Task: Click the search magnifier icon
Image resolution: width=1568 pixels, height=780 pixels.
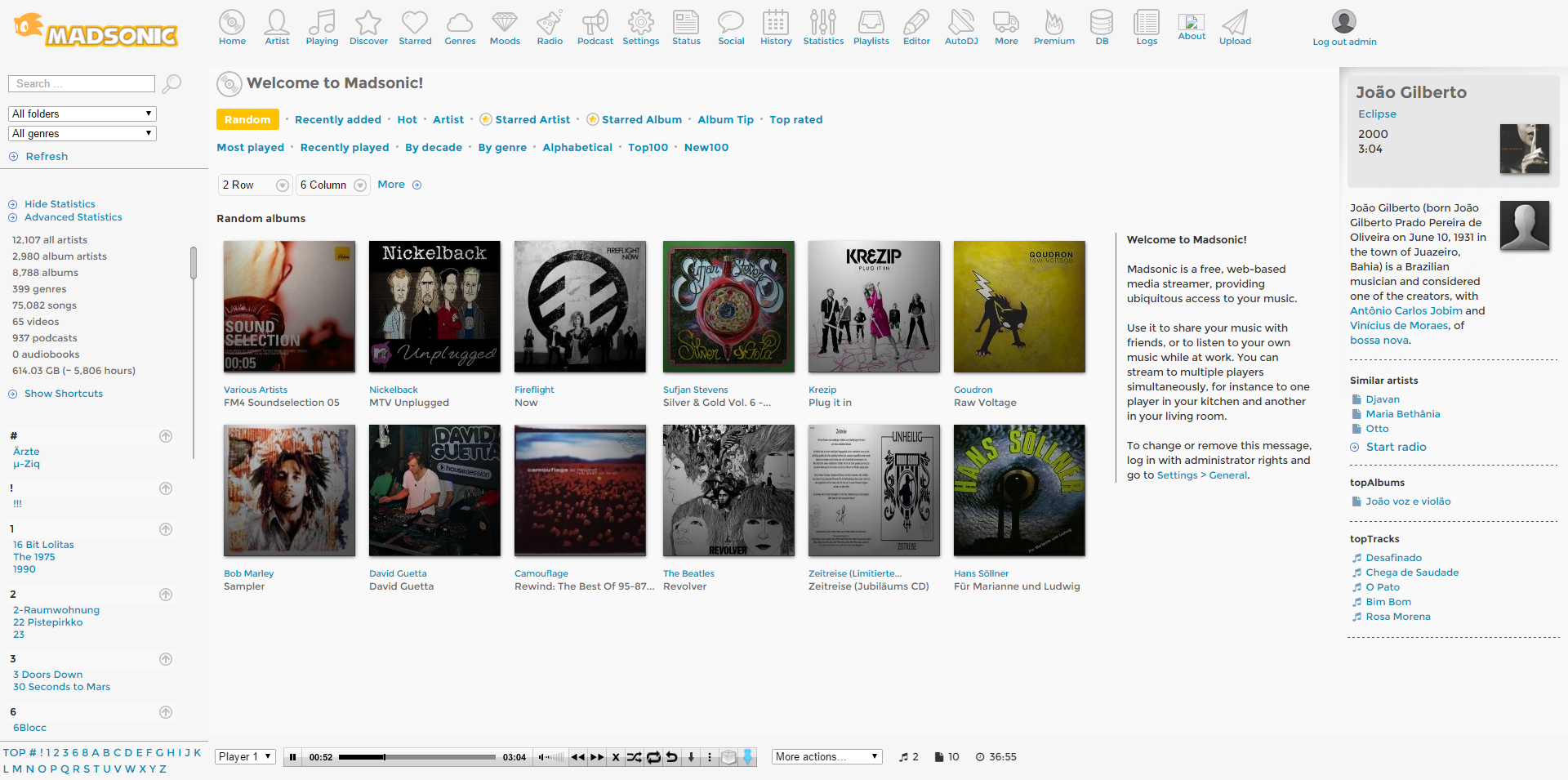Action: [171, 84]
